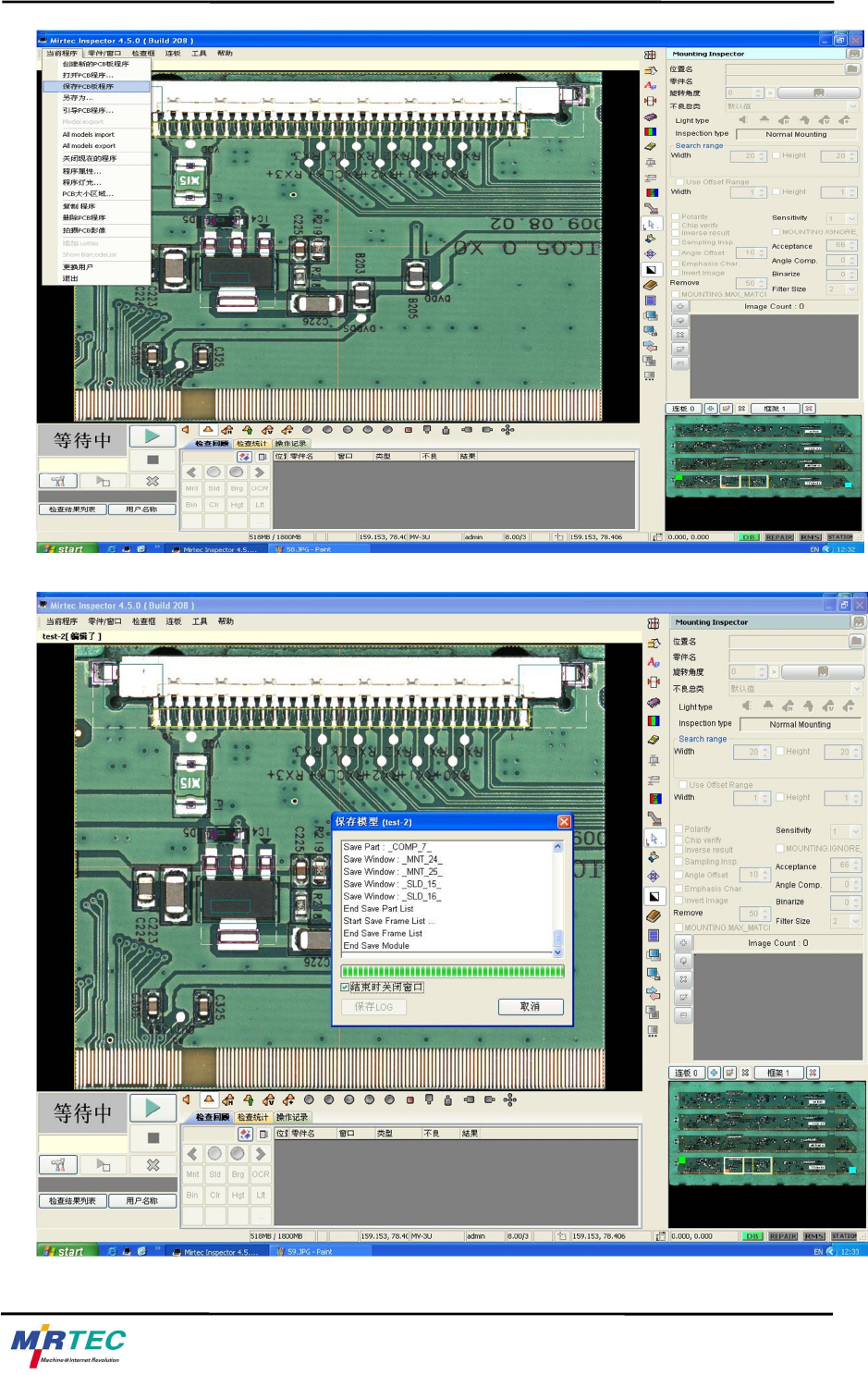868x1375 pixels.
Task: Switch to 检查回顾 tab in lower screenshot
Action: (x=212, y=1117)
